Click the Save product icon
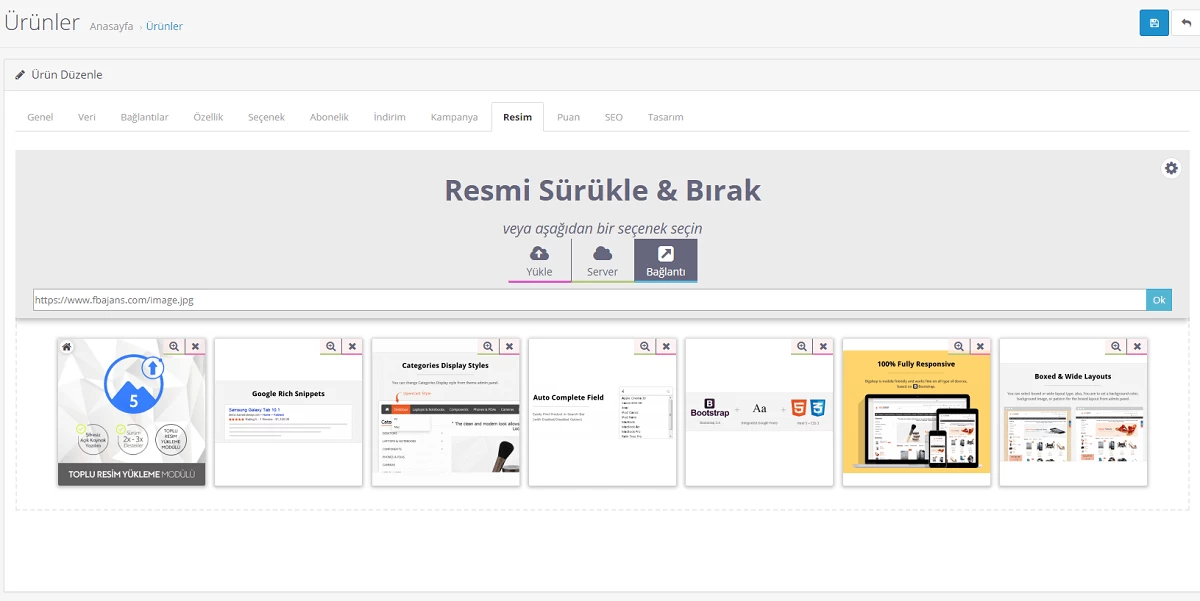This screenshot has height=601, width=1200. click(1154, 21)
